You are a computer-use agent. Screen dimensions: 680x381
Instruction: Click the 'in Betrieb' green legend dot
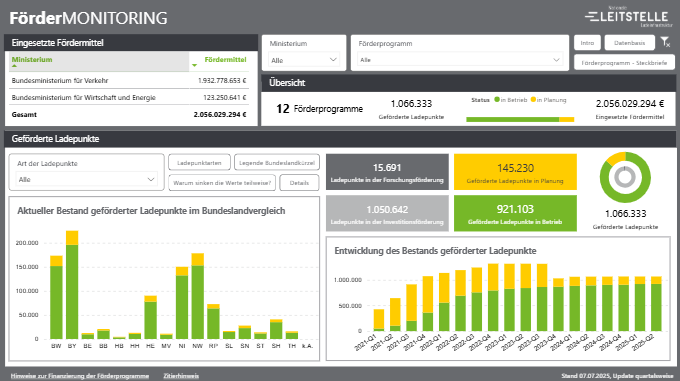pos(497,100)
